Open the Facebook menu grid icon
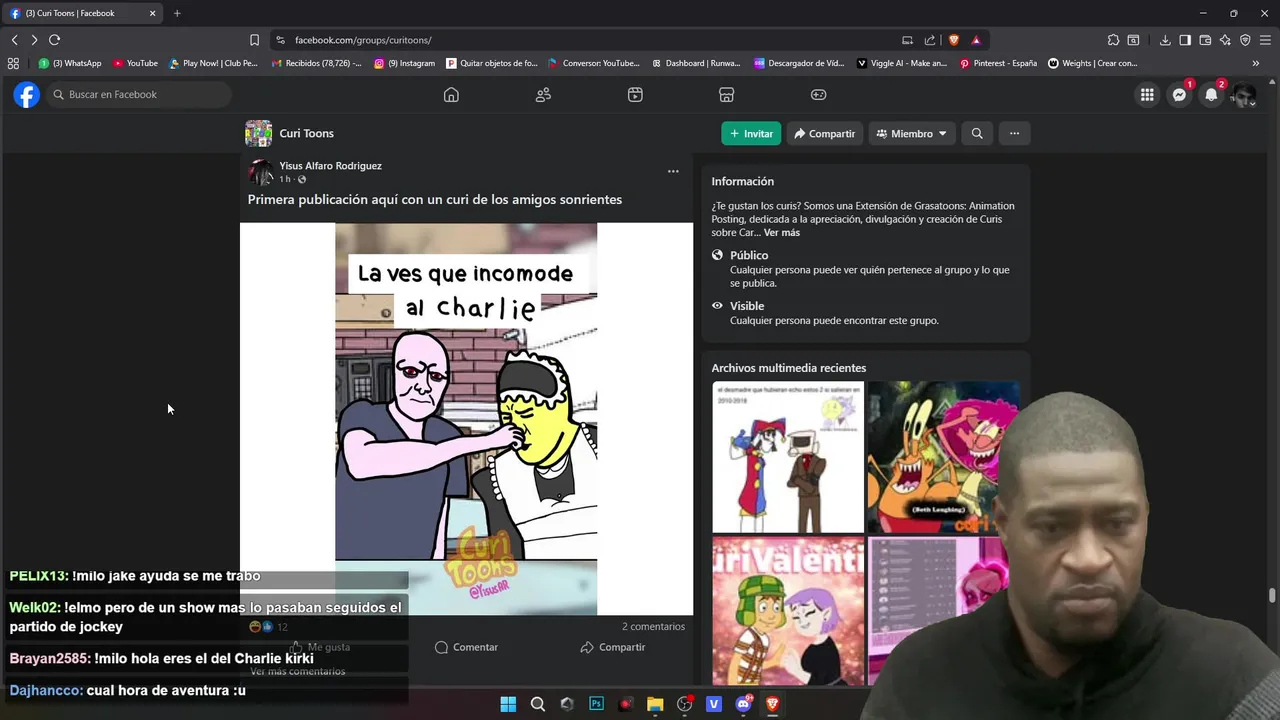The width and height of the screenshot is (1280, 720). (x=1147, y=94)
